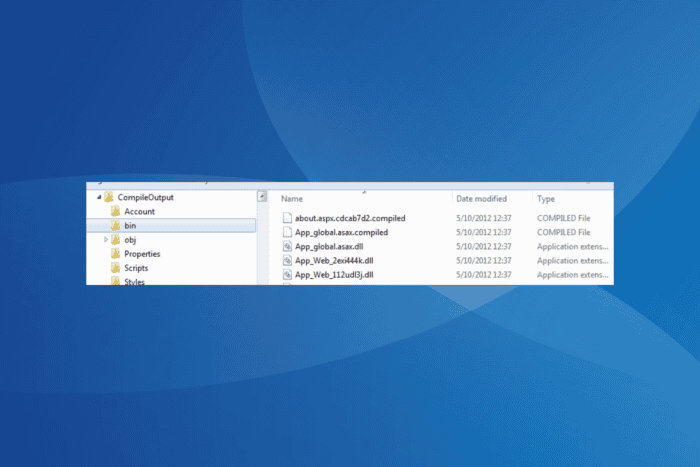
Task: Open the Scripts folder label
Action: [x=136, y=268]
